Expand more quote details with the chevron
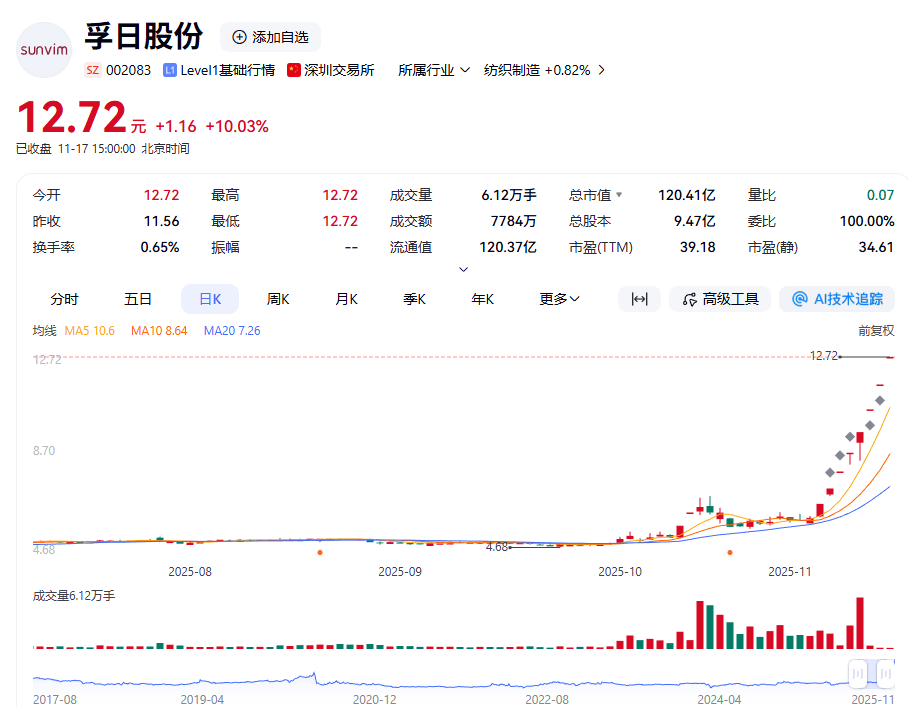Viewport: 908px width, 707px height. (x=463, y=268)
